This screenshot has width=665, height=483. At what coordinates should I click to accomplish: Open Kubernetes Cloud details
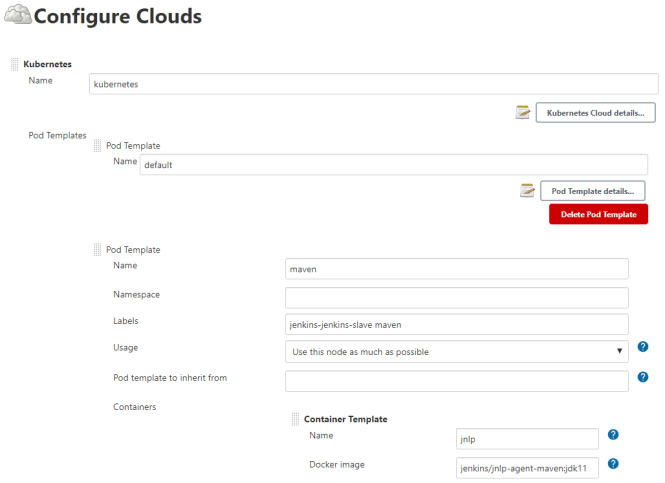(x=595, y=113)
